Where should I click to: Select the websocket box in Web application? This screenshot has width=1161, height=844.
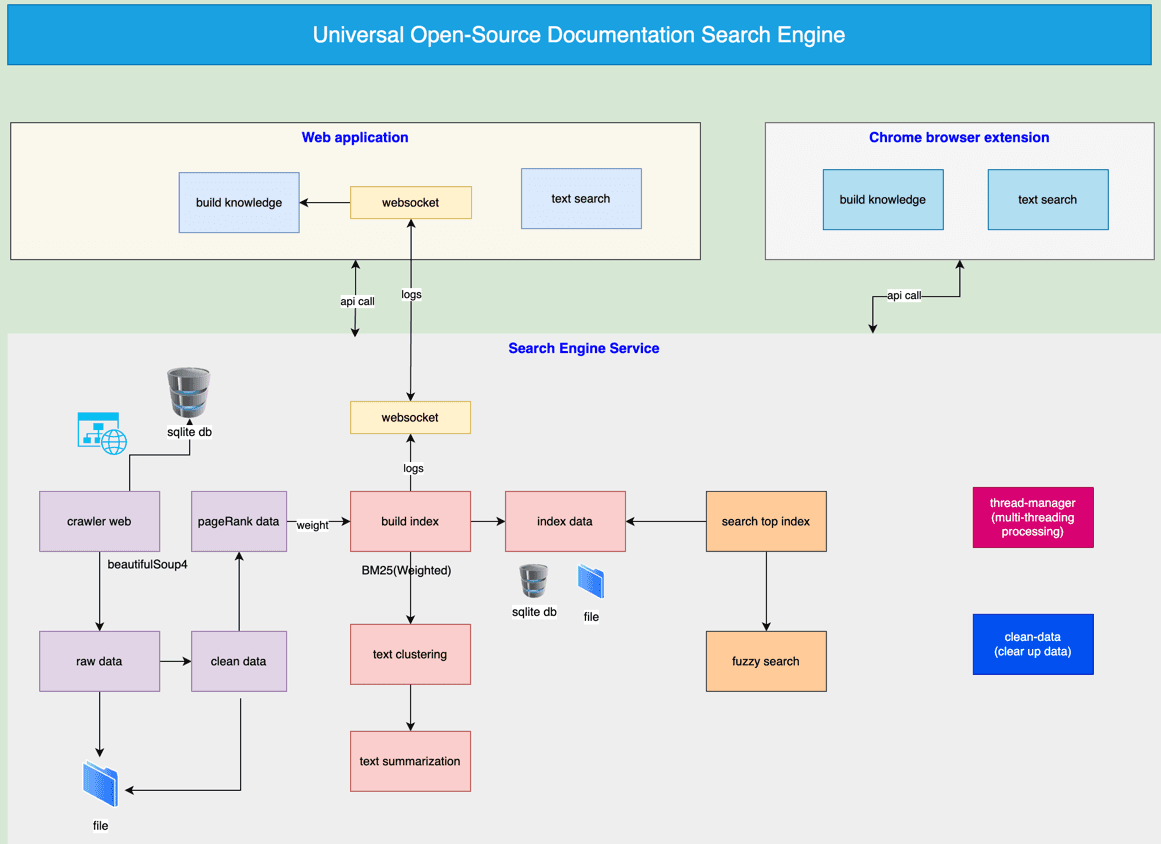coord(410,202)
